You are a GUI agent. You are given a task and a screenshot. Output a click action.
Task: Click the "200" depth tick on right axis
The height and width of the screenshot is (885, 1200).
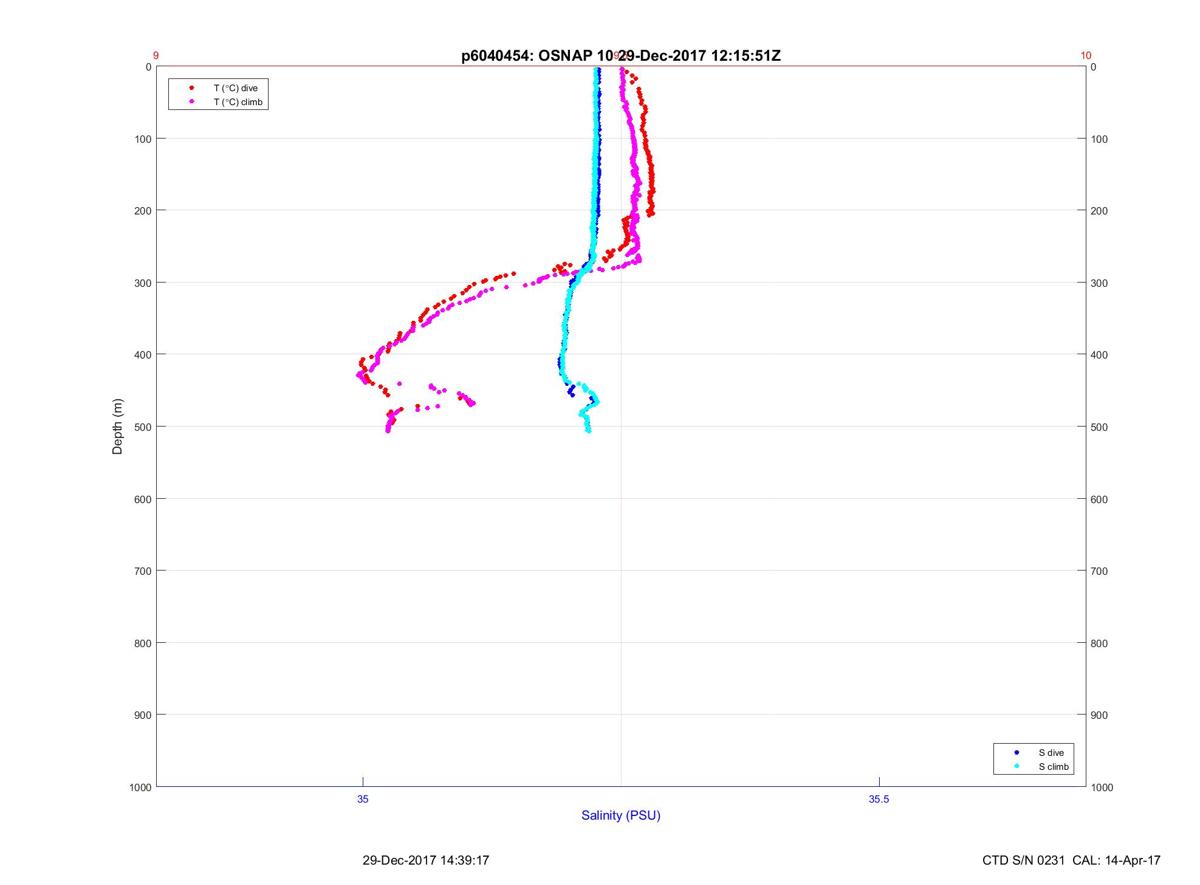1100,211
